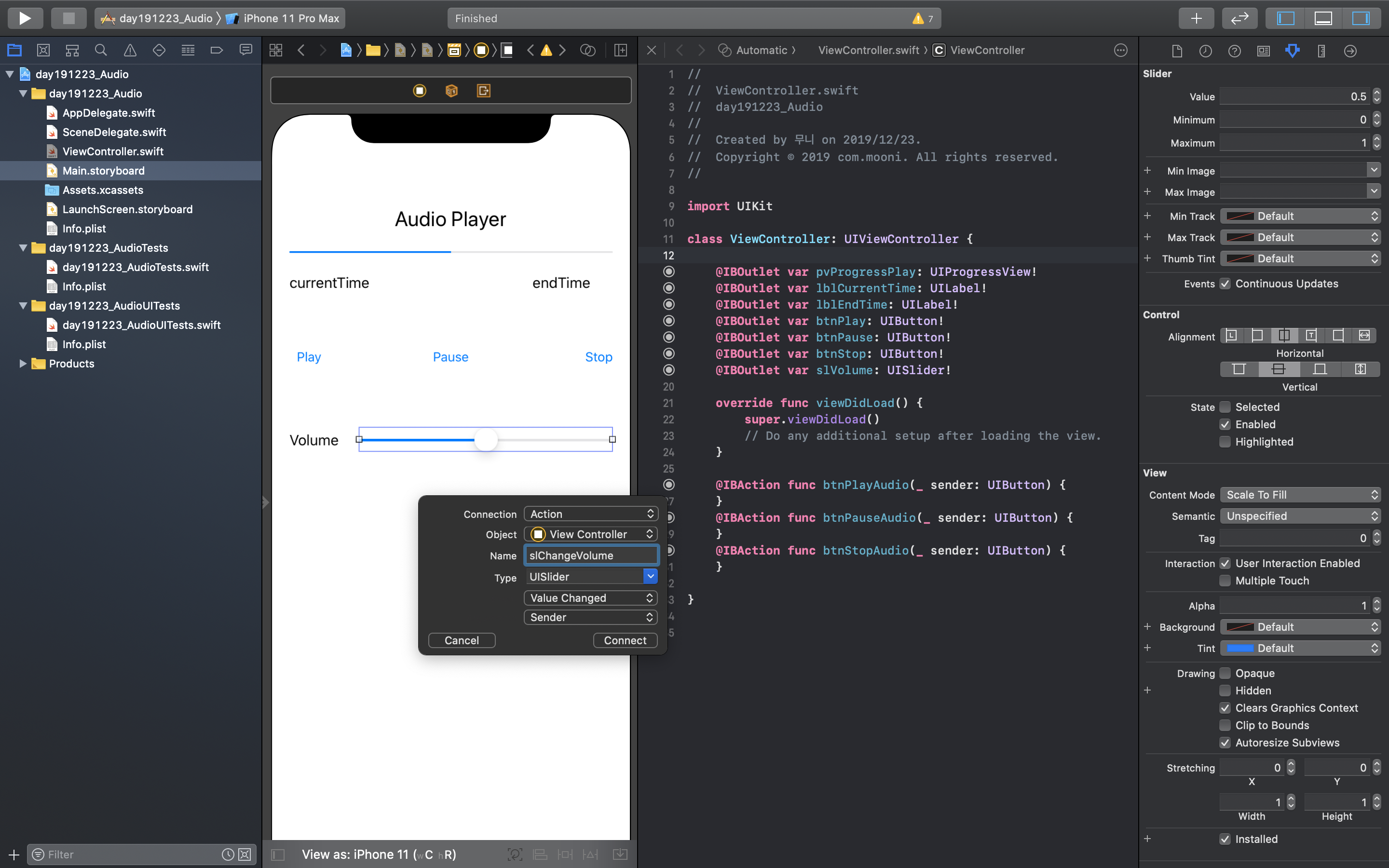The width and height of the screenshot is (1389, 868).
Task: Open the Issue navigator warning icon
Action: pos(130,51)
